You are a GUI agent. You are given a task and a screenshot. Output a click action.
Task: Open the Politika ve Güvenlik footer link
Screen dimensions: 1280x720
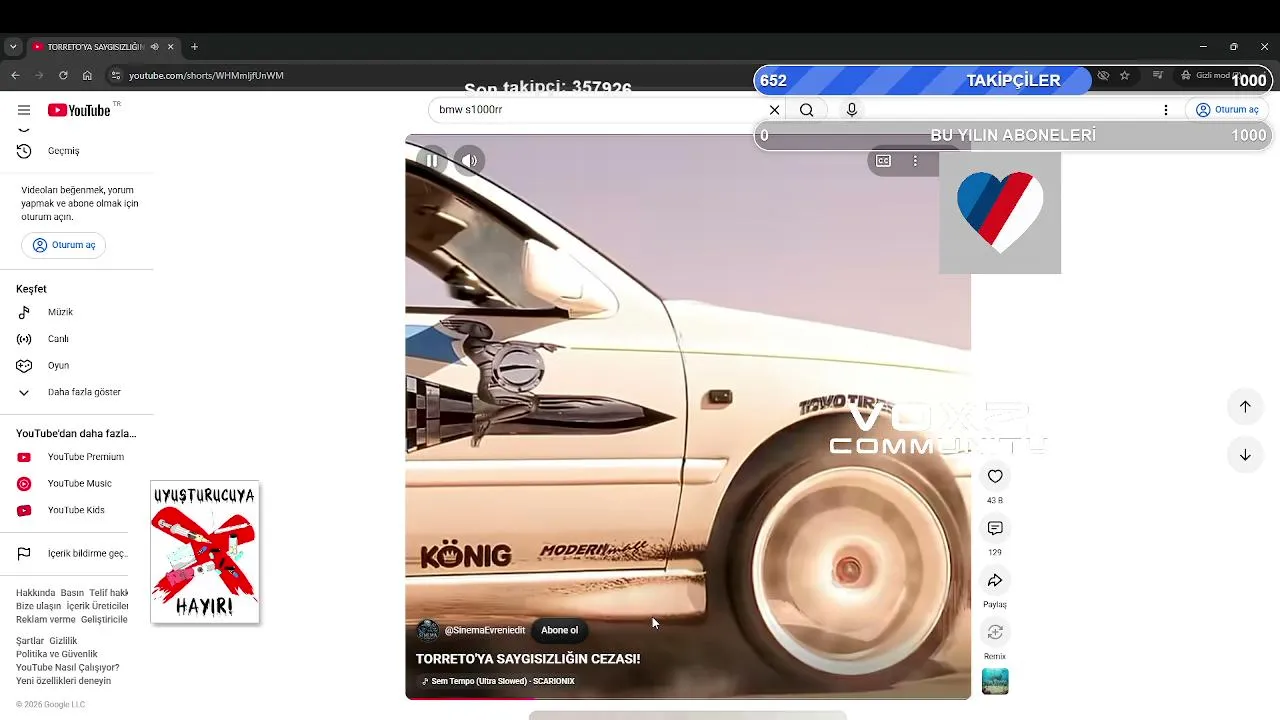57,654
